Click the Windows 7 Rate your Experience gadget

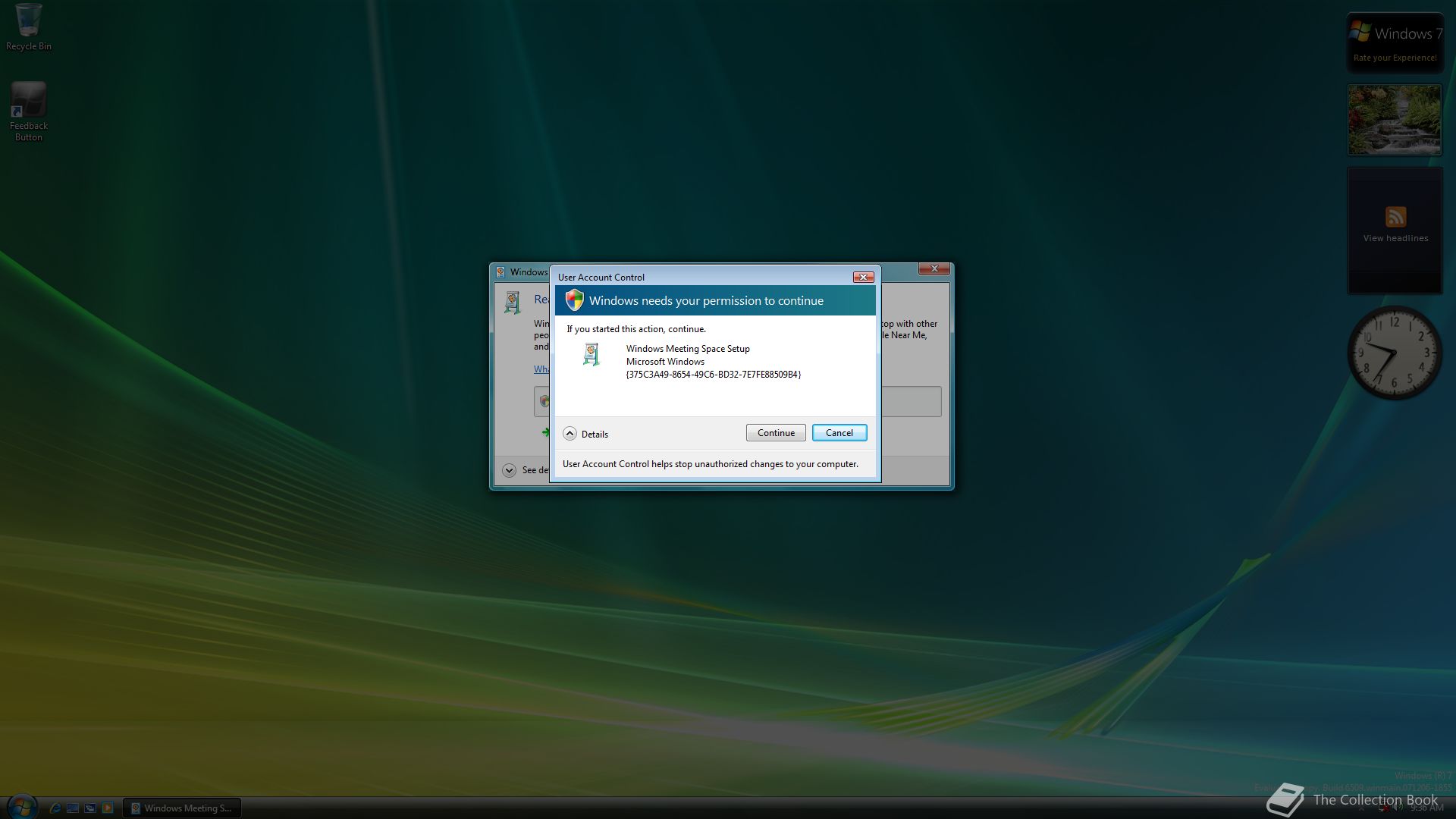(1395, 42)
